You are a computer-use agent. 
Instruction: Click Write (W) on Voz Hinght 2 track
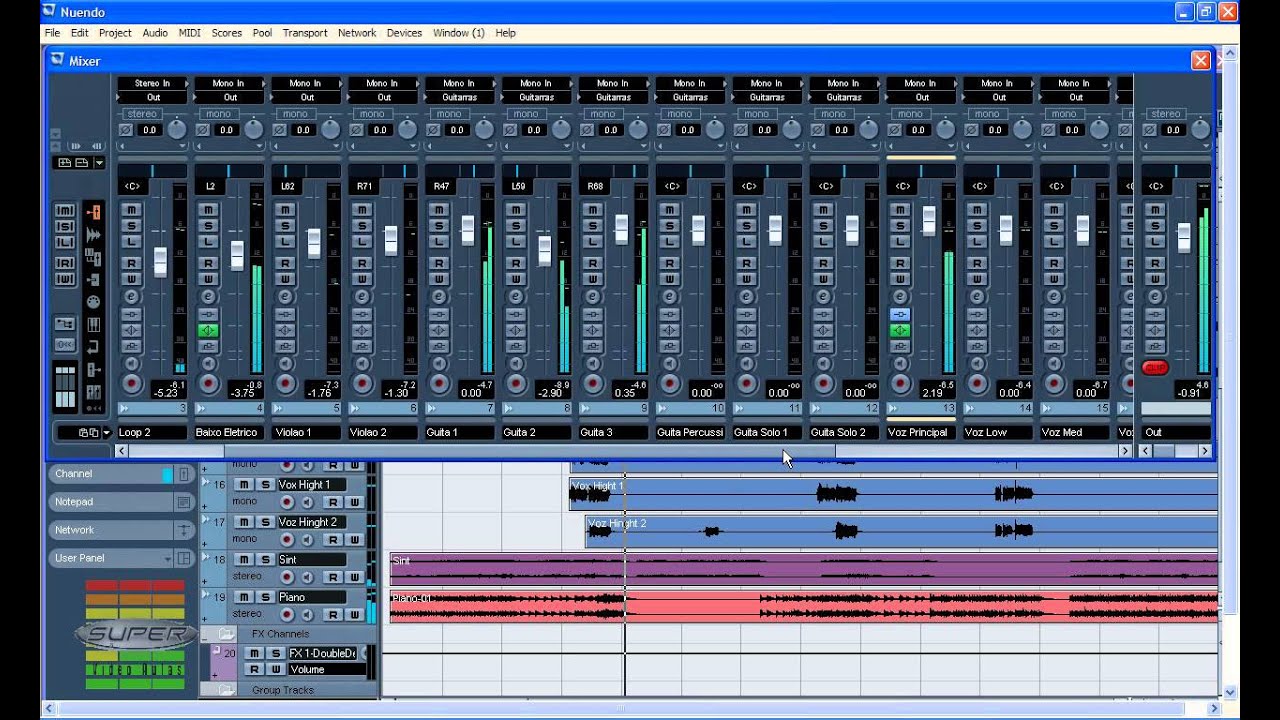coord(354,540)
